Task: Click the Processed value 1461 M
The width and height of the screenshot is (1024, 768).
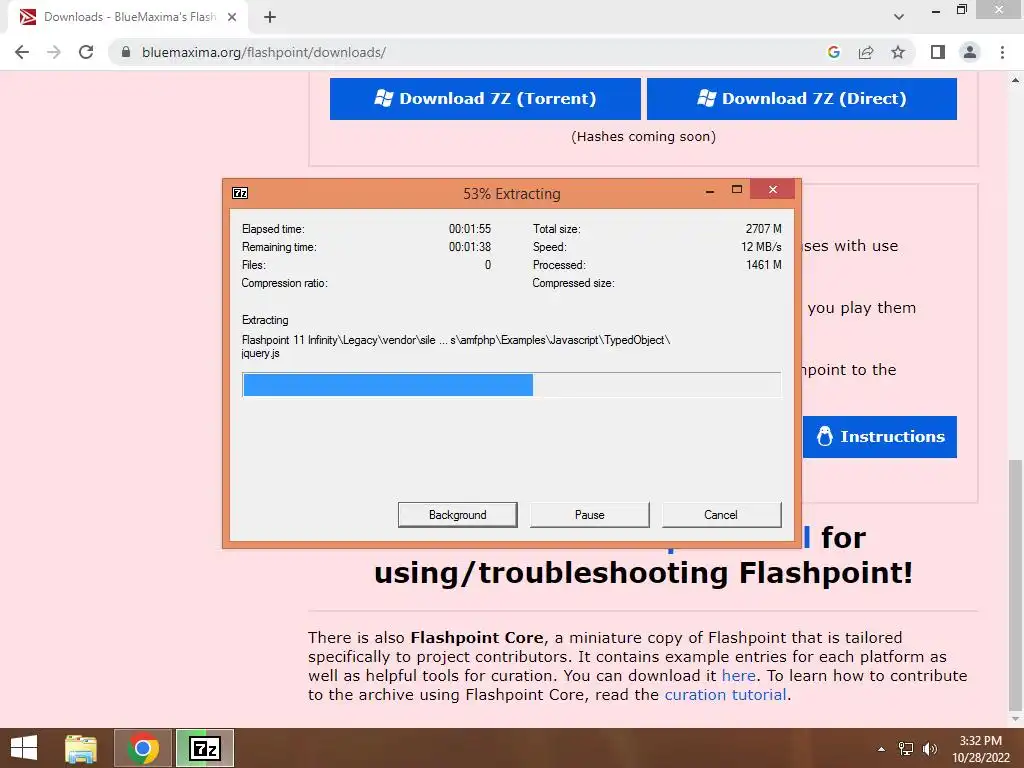Action: (x=763, y=264)
